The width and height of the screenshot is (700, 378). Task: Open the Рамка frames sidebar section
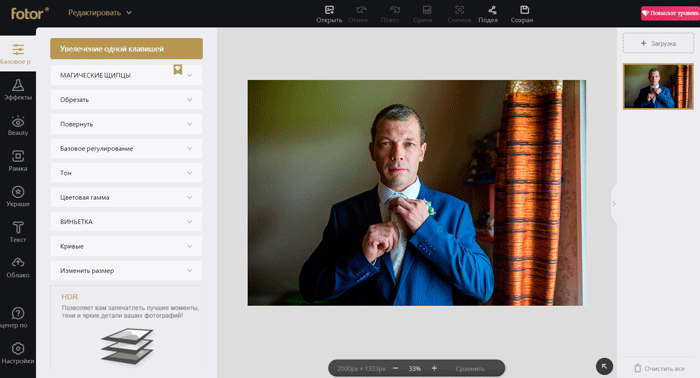[x=18, y=161]
